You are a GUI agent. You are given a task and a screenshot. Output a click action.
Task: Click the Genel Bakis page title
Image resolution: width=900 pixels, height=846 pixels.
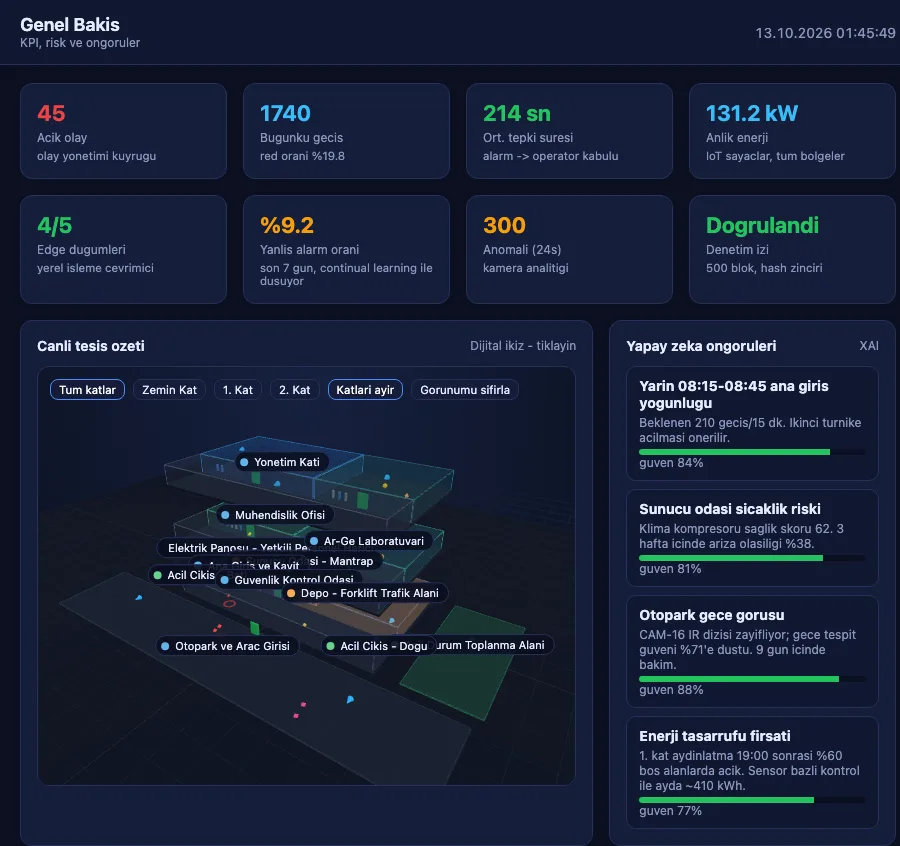(x=70, y=25)
